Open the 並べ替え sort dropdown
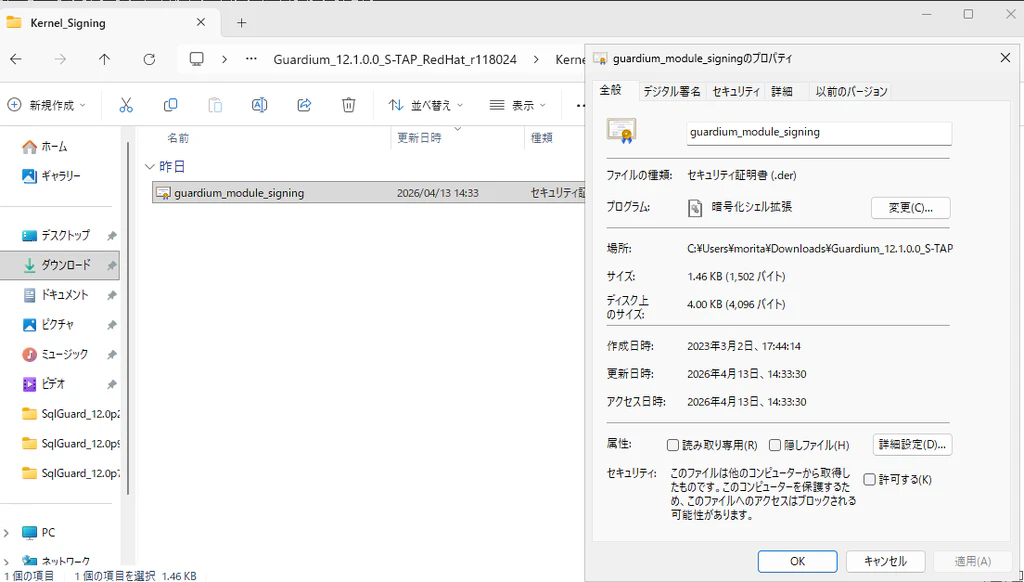 click(426, 105)
